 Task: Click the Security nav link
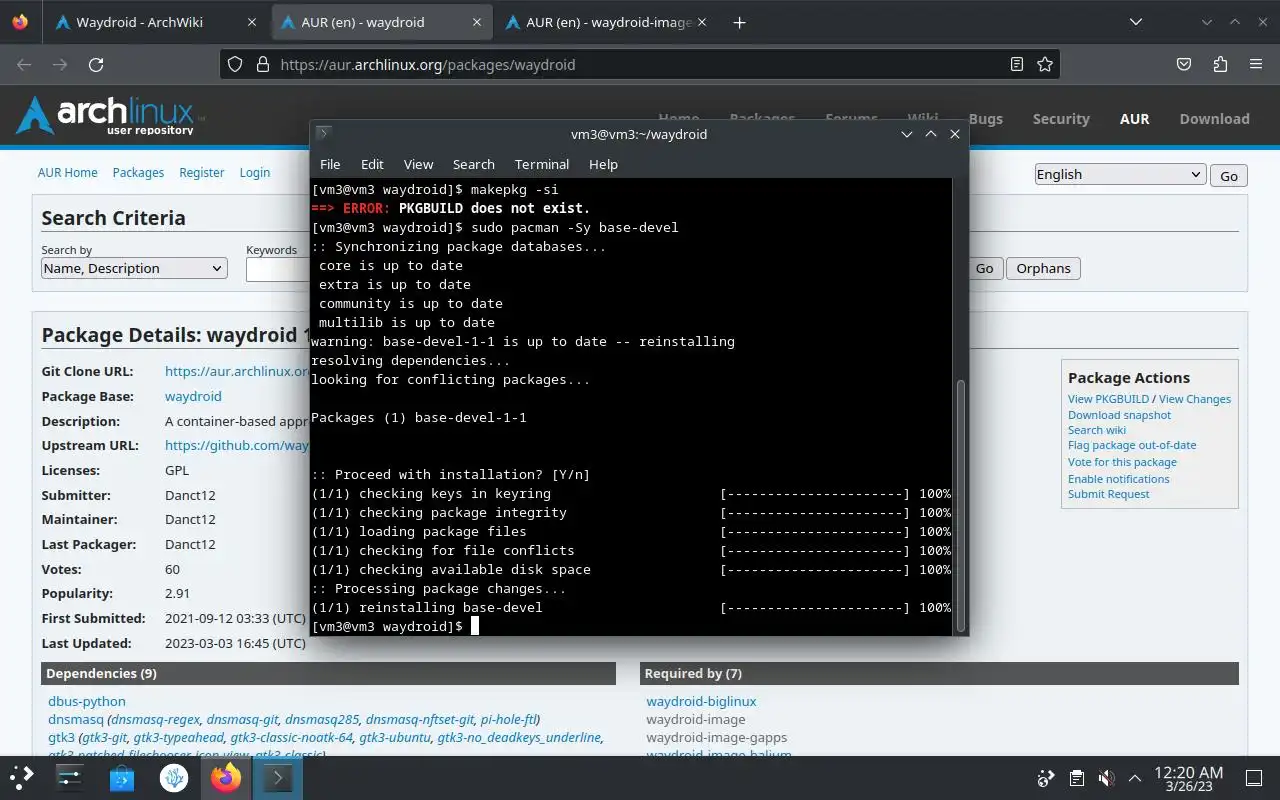coord(1061,118)
